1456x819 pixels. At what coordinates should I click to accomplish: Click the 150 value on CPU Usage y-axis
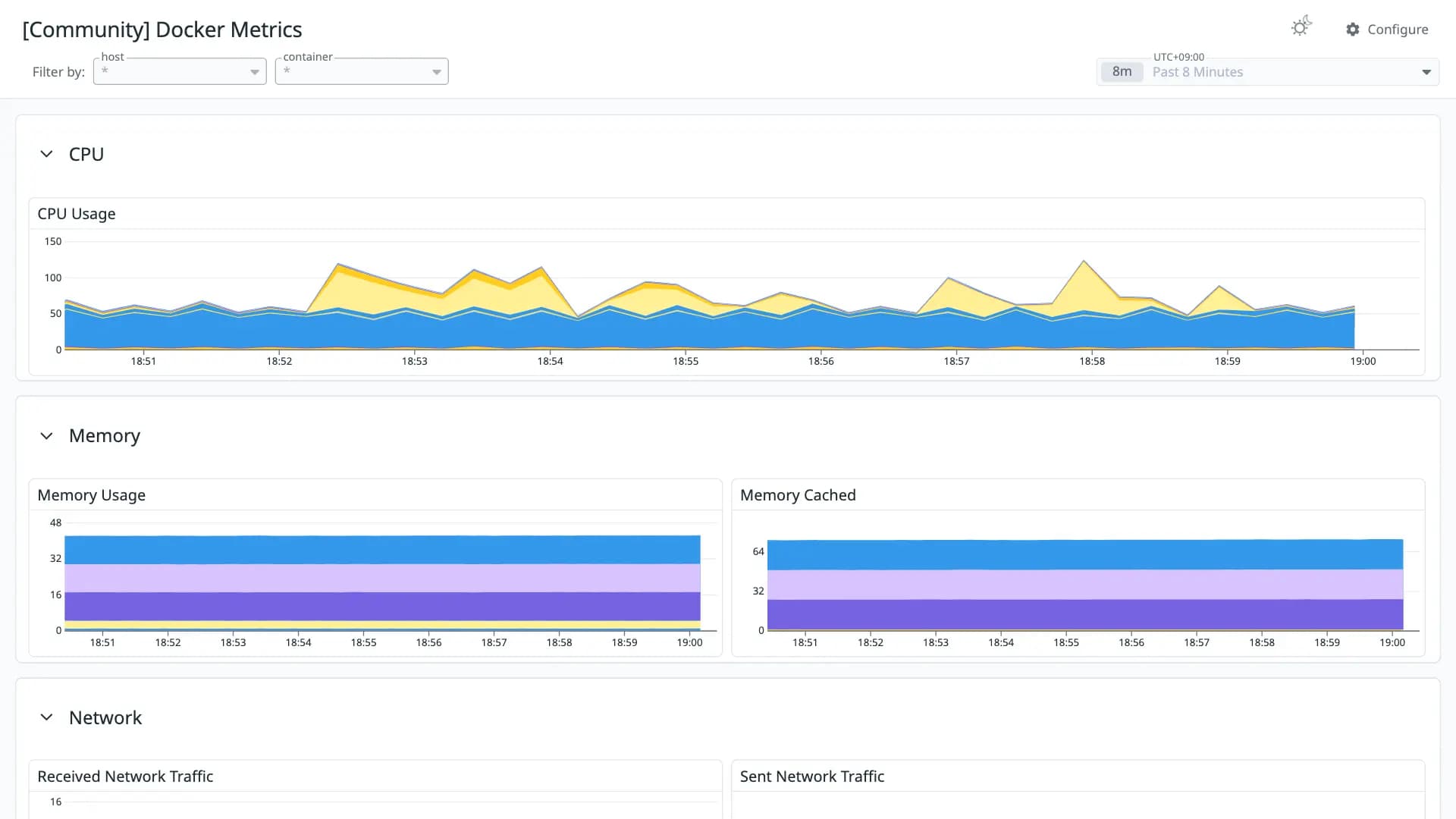[53, 241]
